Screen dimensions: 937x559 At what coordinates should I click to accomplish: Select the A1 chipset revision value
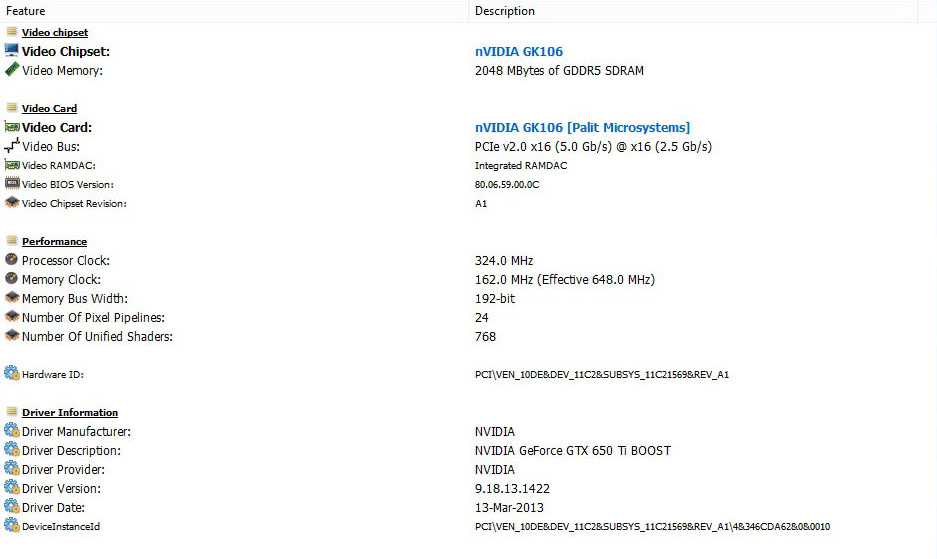coord(481,204)
